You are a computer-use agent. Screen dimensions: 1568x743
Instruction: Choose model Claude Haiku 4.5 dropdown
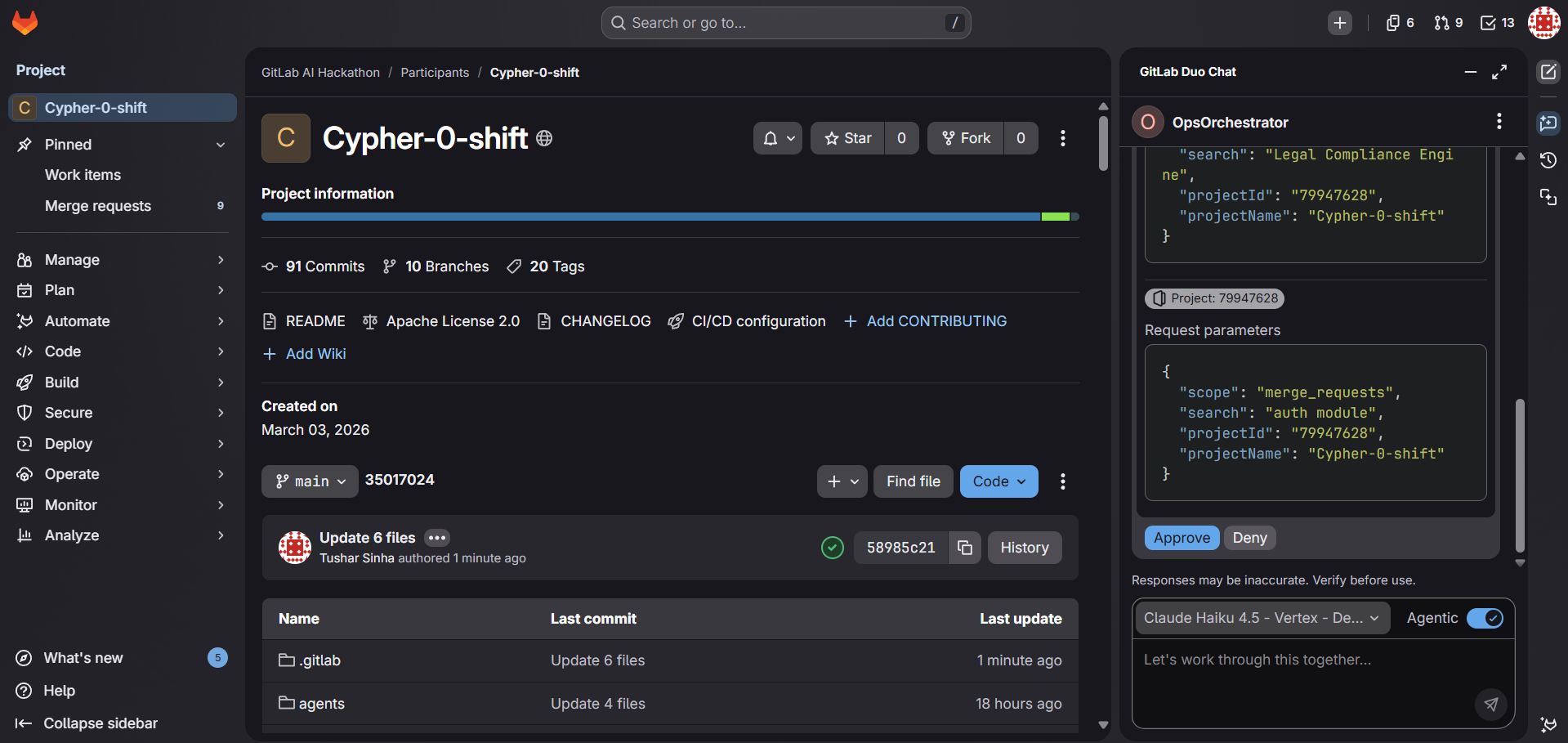(1262, 618)
